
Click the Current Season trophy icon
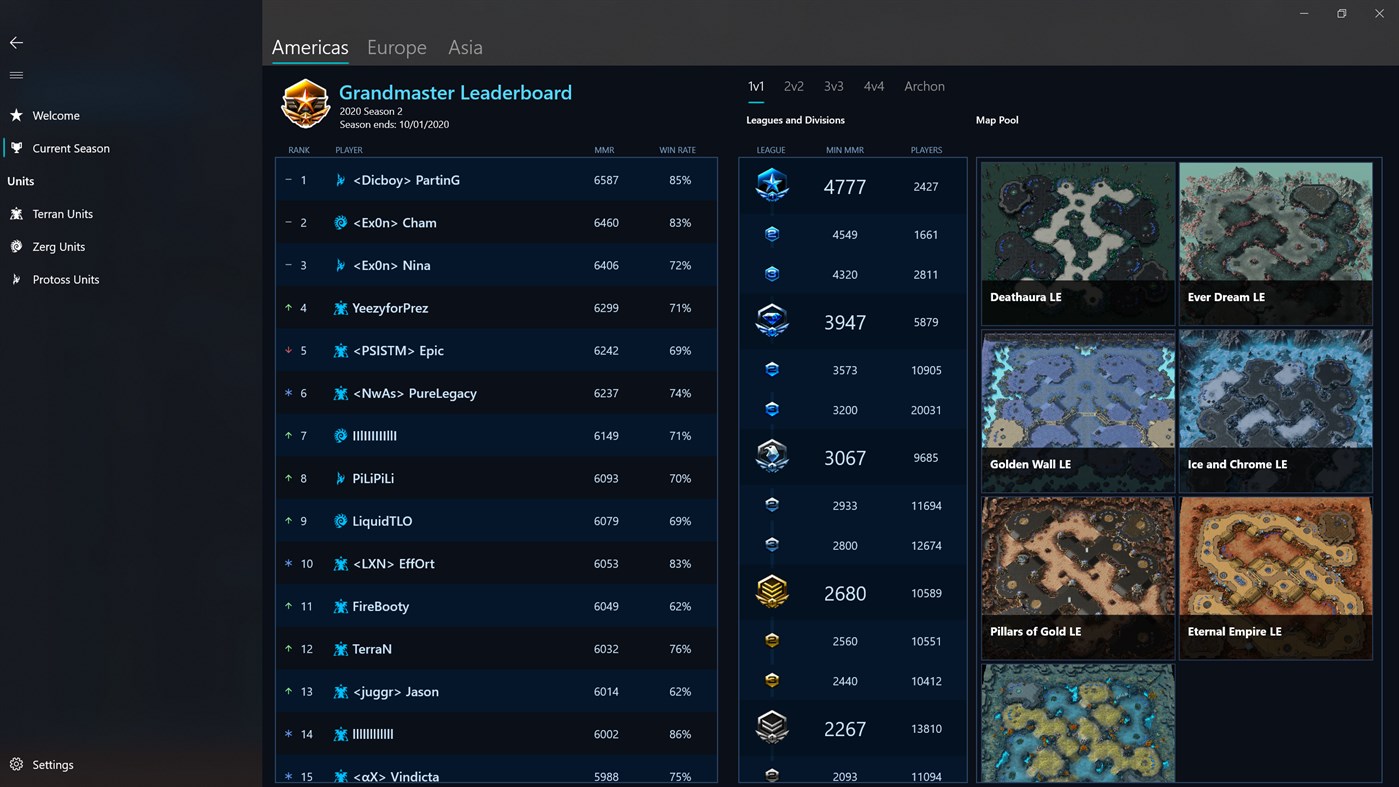pos(16,148)
